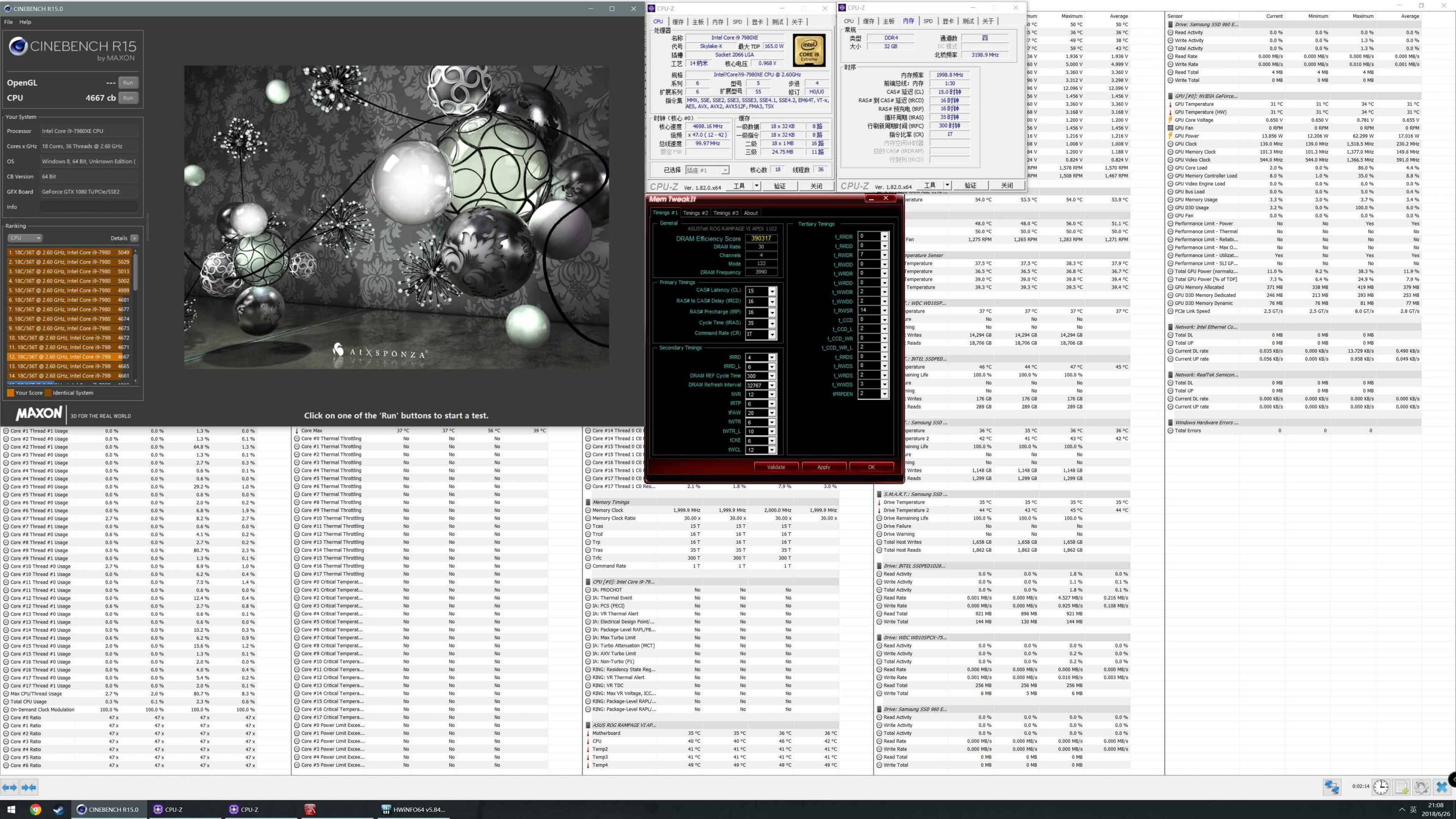This screenshot has width=1456, height=819.
Task: Click the GPU [#0] NVIDIA section header icon
Action: pos(1170,96)
